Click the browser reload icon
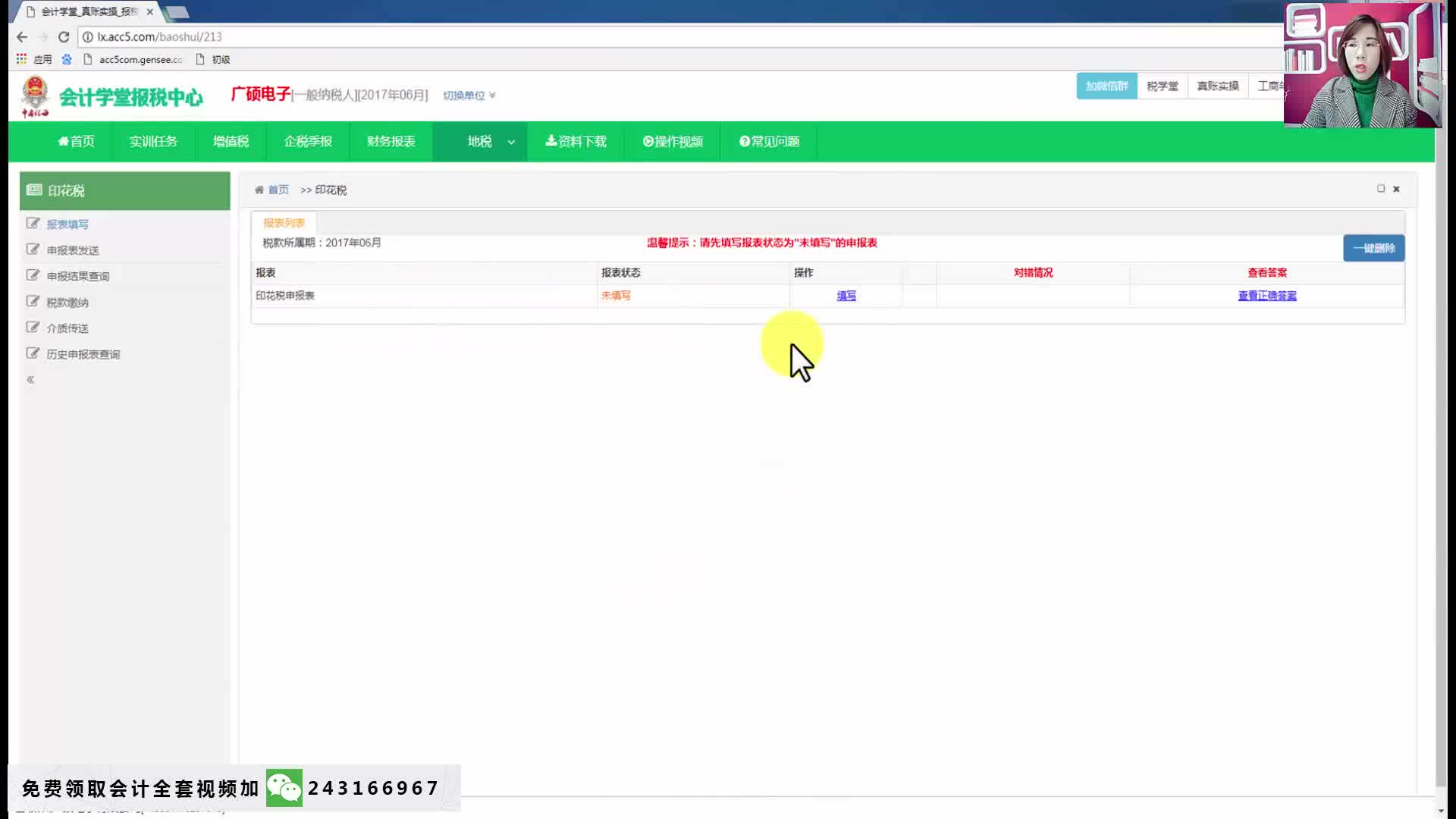The width and height of the screenshot is (1456, 819). pos(64,36)
